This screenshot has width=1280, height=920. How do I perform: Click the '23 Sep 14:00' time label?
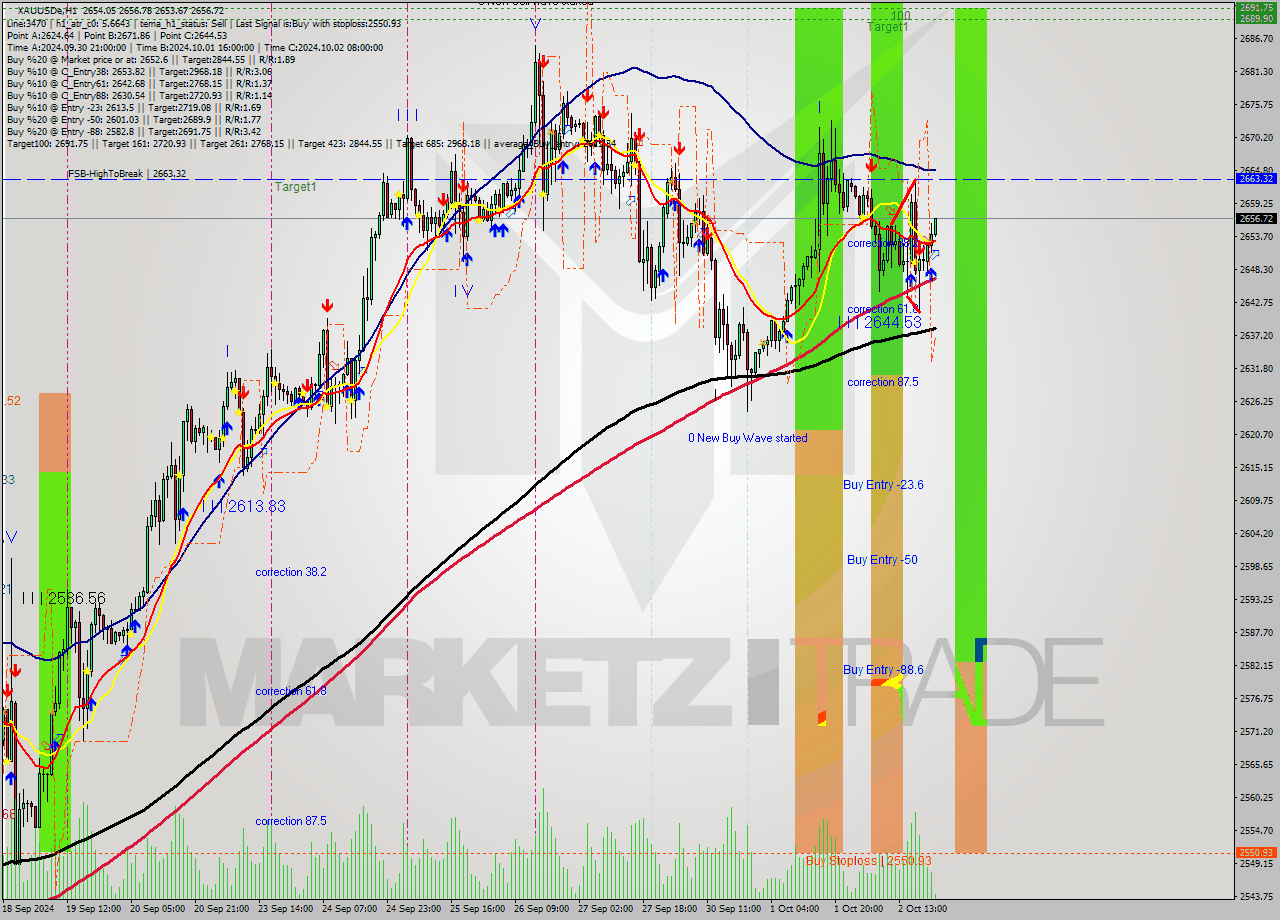287,909
